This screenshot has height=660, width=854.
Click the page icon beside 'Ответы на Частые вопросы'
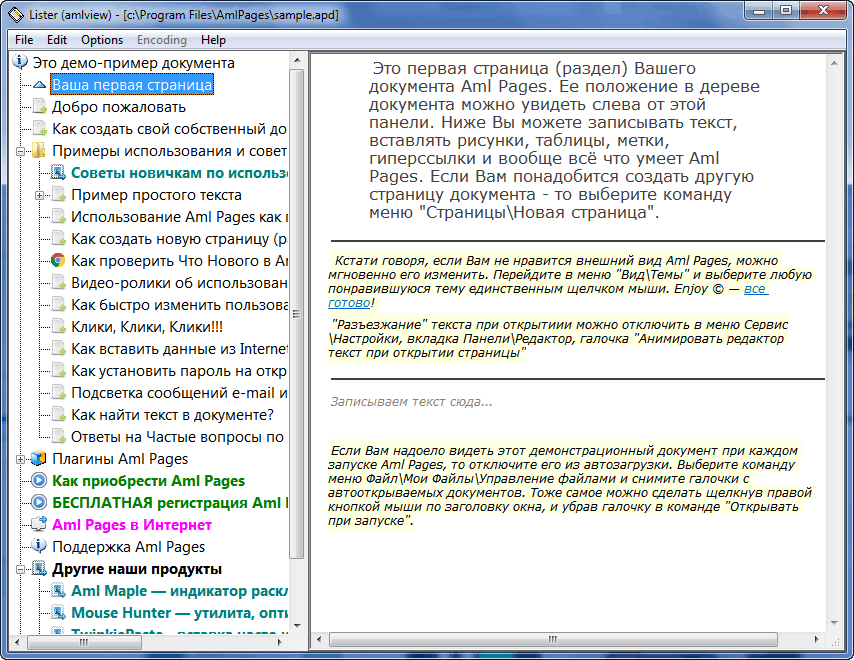[x=58, y=436]
